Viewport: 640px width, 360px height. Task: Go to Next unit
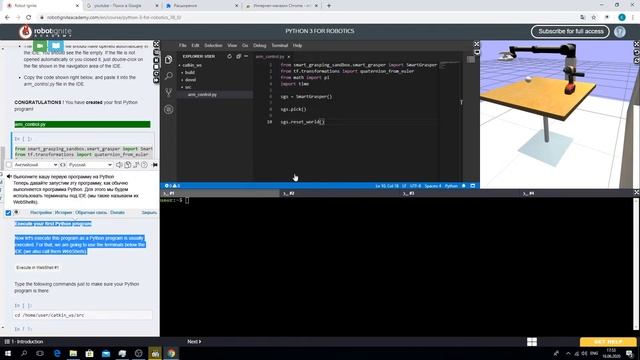[194, 342]
